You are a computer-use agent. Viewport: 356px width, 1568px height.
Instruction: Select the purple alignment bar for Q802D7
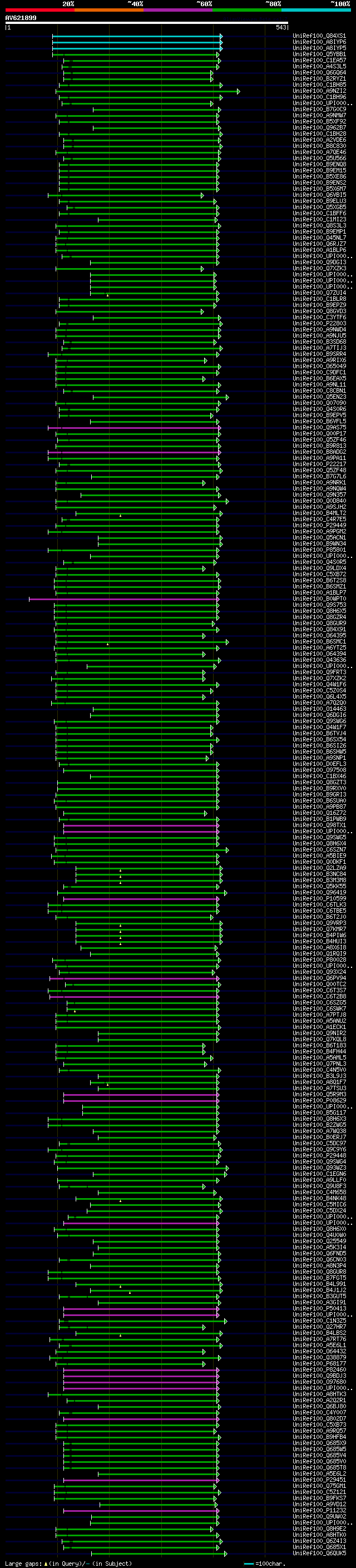141,1418
